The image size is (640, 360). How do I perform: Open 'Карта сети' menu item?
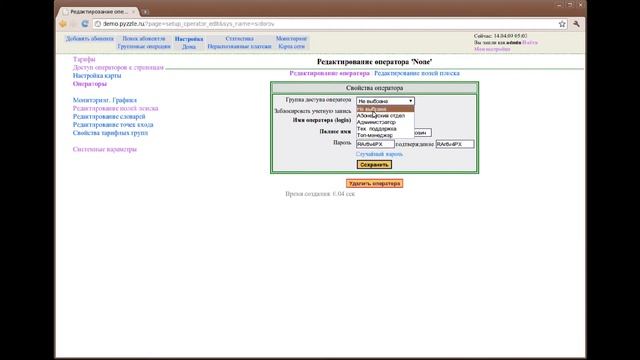291,47
